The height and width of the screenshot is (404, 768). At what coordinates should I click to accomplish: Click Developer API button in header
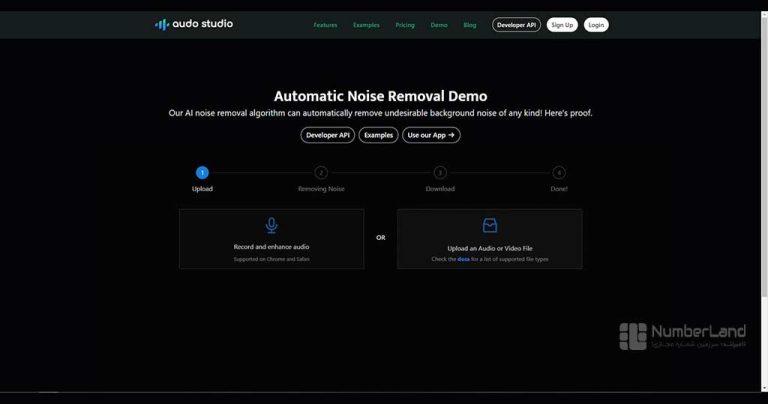(x=516, y=25)
